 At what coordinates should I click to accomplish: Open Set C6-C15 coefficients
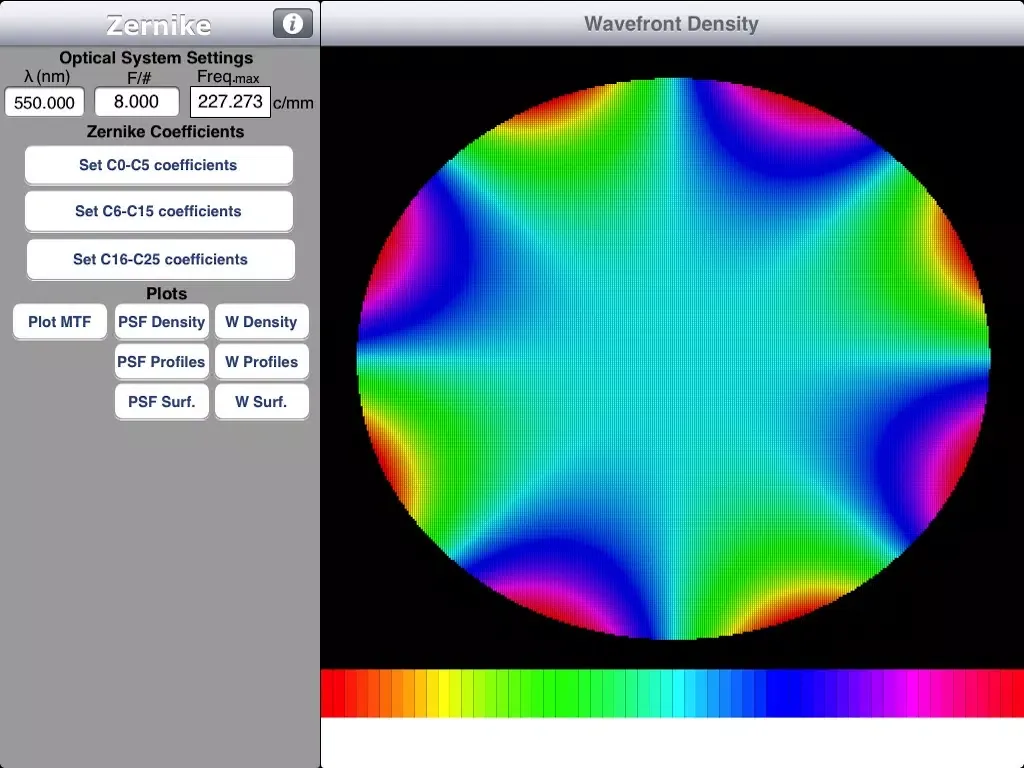point(159,211)
